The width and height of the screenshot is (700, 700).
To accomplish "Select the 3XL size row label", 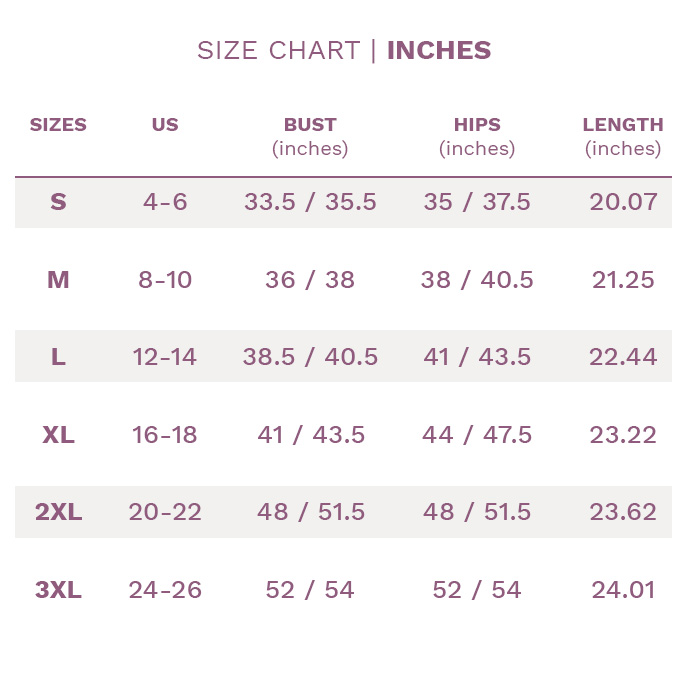I will click(x=58, y=590).
